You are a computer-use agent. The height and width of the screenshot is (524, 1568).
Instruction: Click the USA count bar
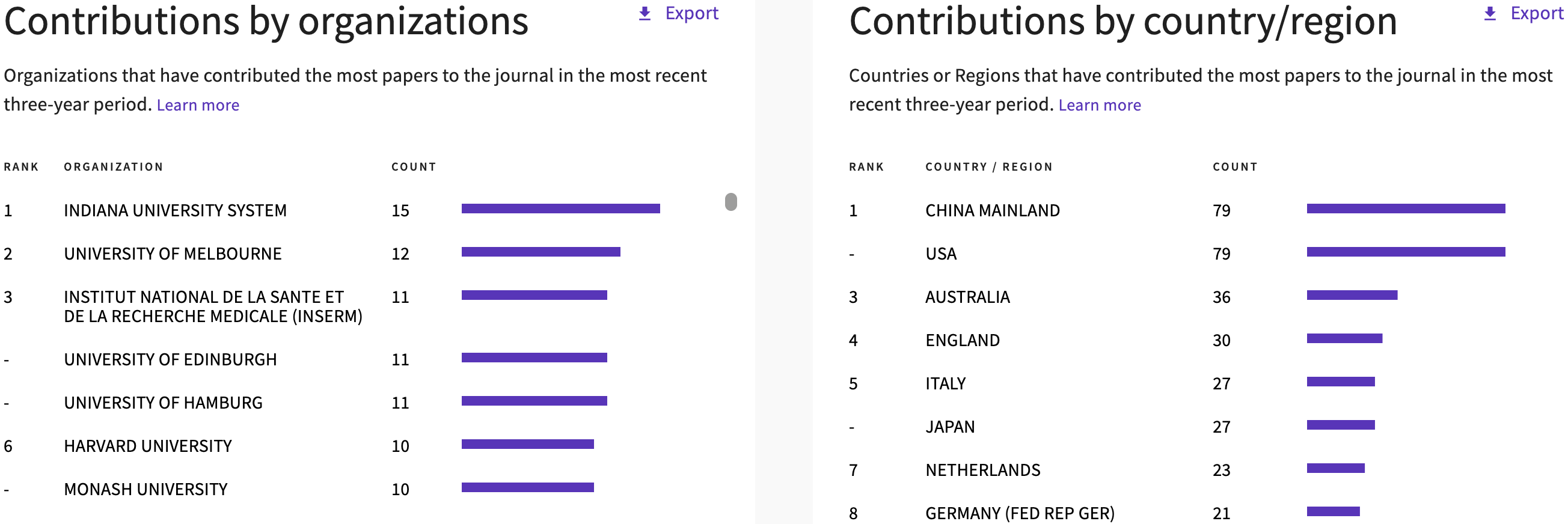[x=1406, y=252]
